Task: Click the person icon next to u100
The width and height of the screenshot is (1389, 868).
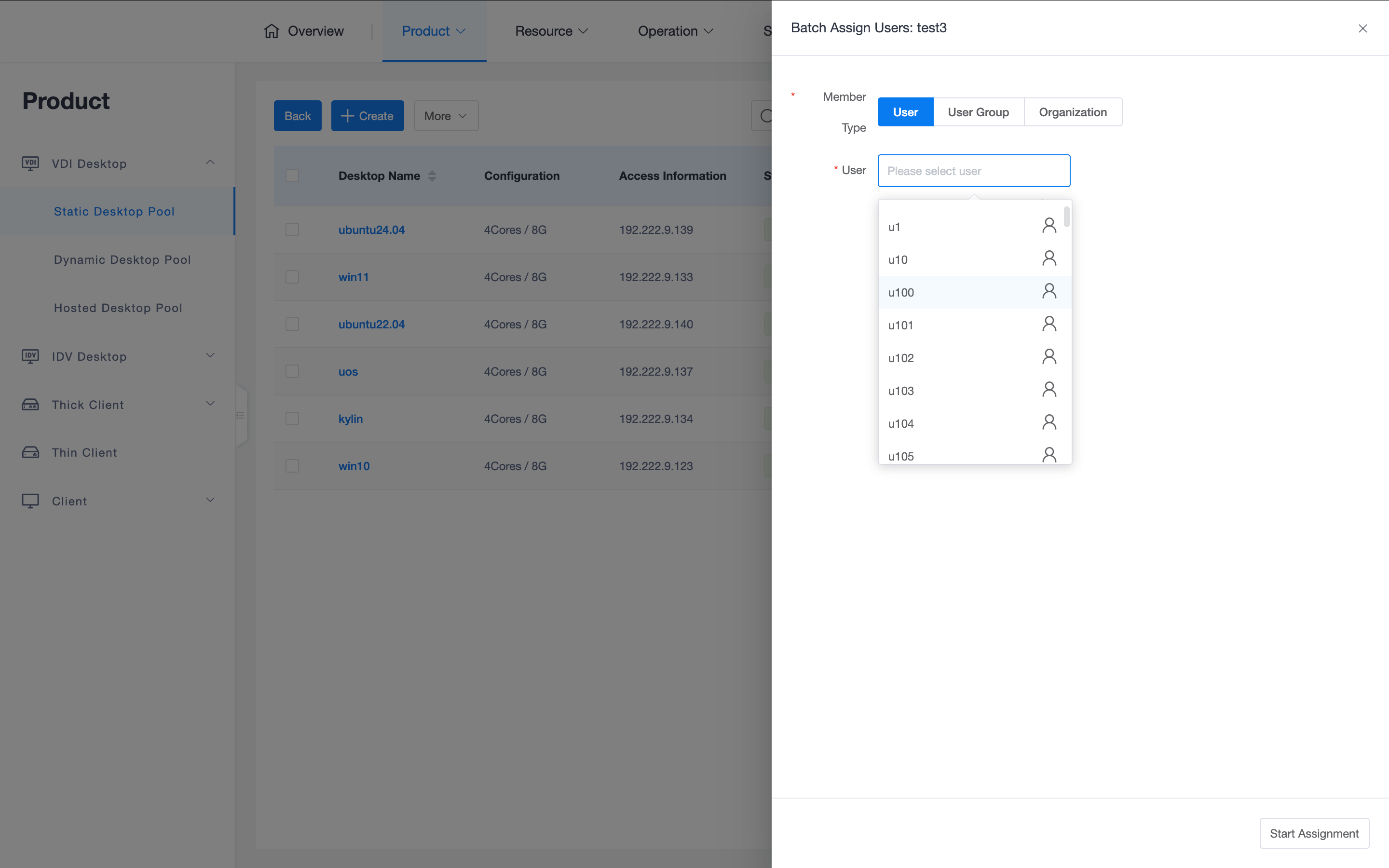Action: click(1049, 292)
